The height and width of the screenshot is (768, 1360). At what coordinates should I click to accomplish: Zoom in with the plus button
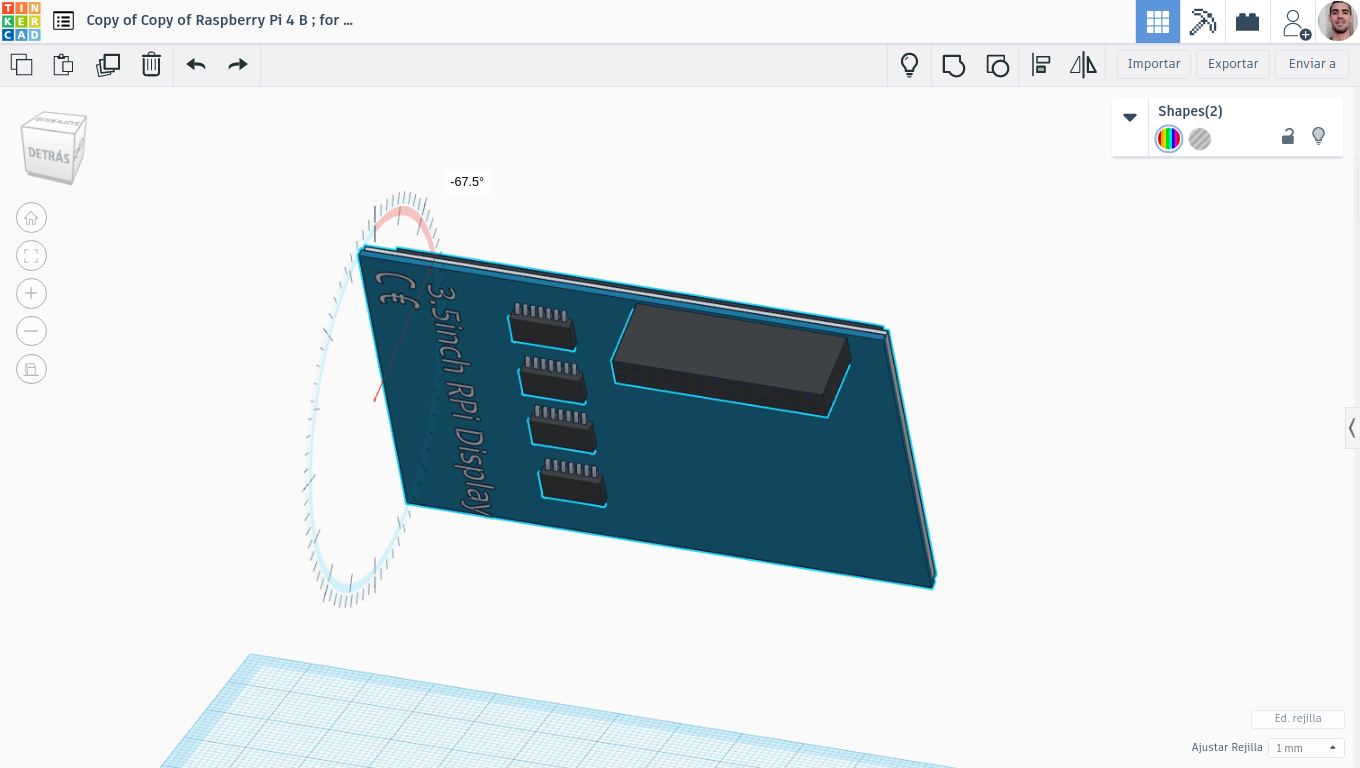pyautogui.click(x=31, y=294)
